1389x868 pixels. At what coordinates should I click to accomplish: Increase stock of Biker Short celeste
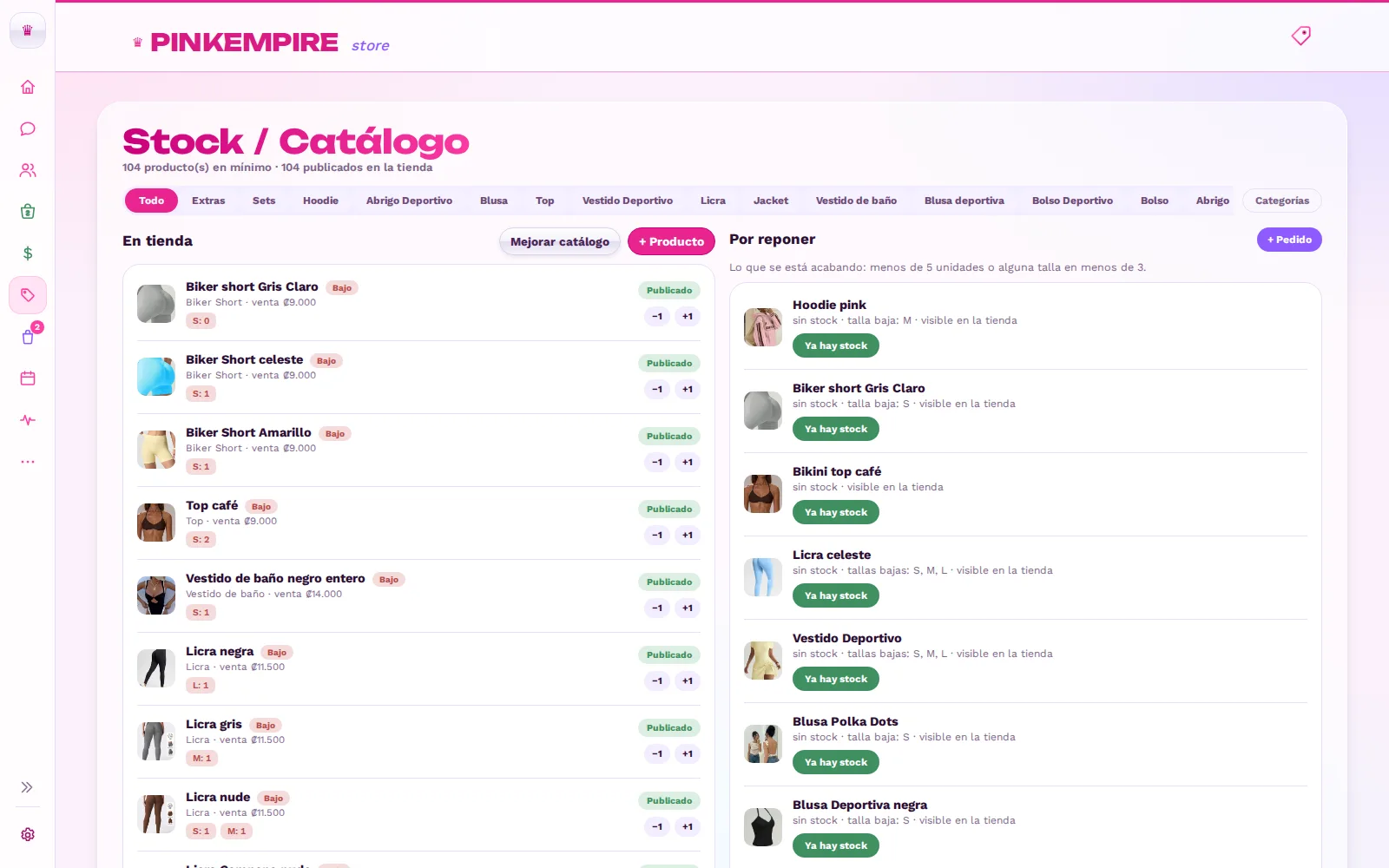(x=688, y=390)
